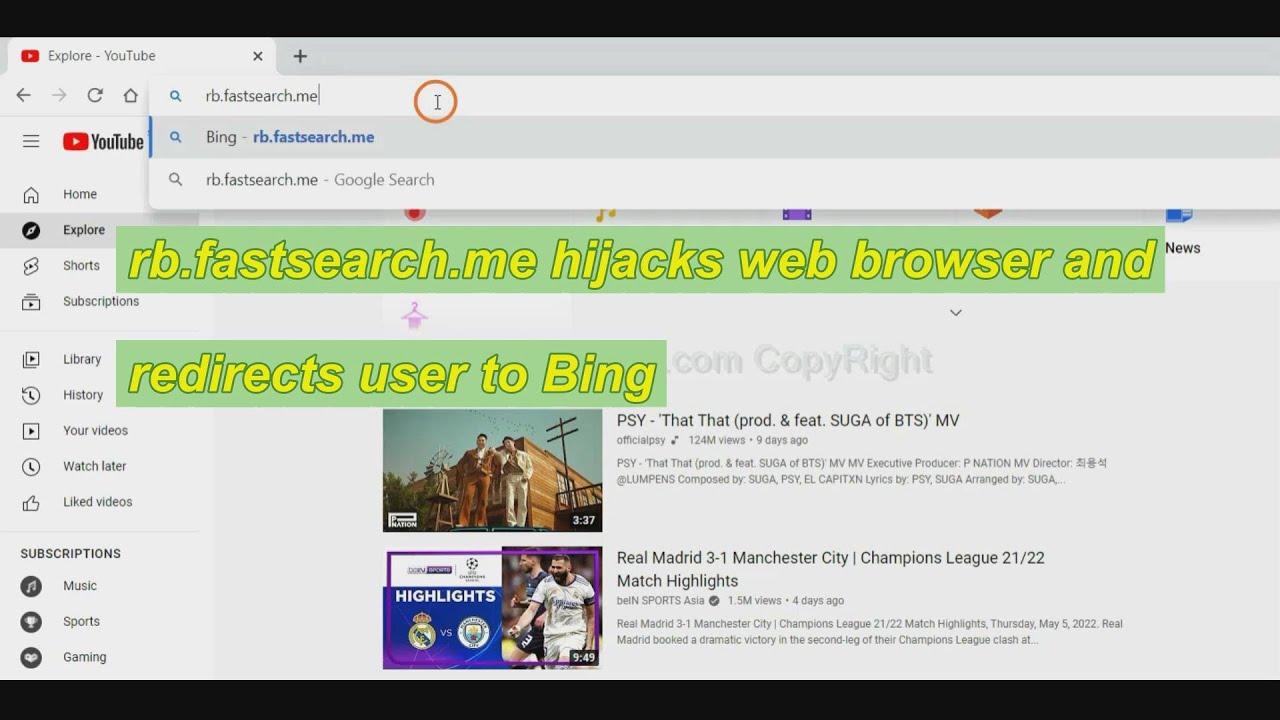Open Subscriptions in the sidebar
This screenshot has width=1280, height=720.
(x=100, y=301)
